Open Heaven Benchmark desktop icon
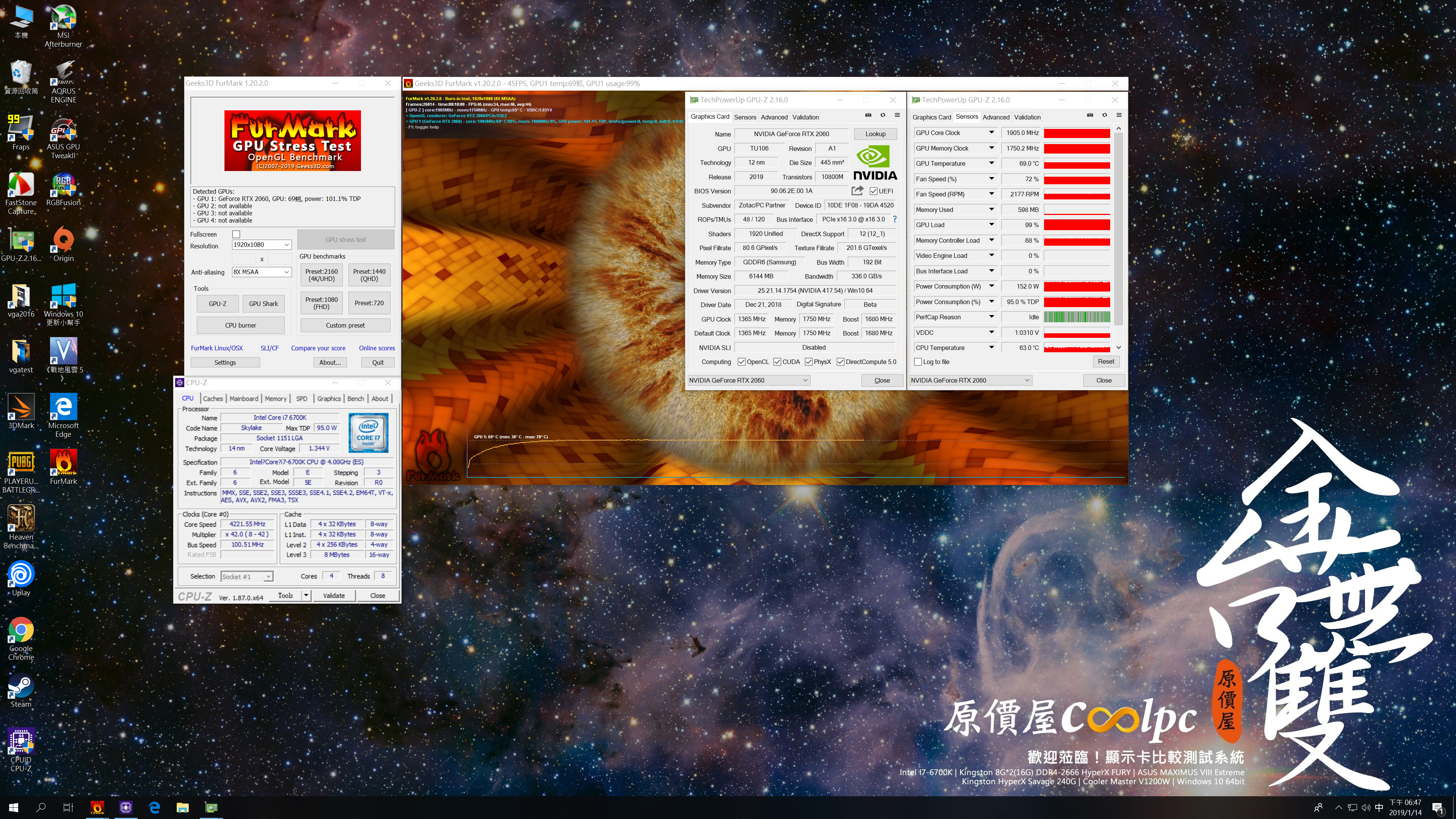The width and height of the screenshot is (1456, 819). coord(21,527)
